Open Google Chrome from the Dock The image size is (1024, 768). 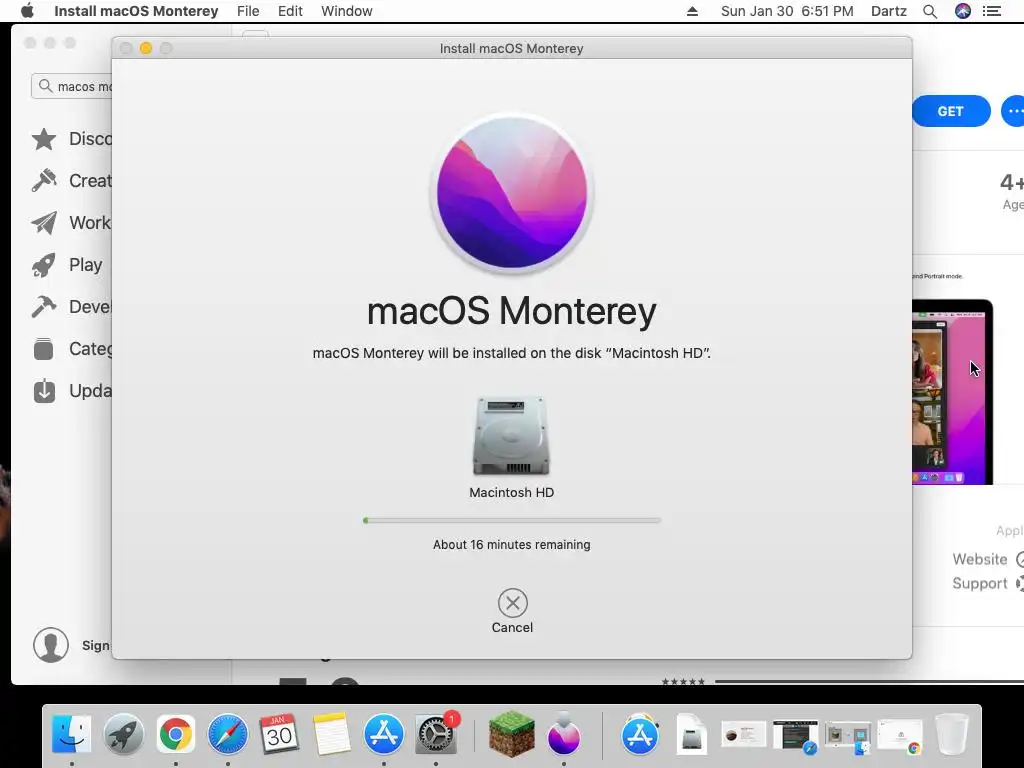[176, 734]
